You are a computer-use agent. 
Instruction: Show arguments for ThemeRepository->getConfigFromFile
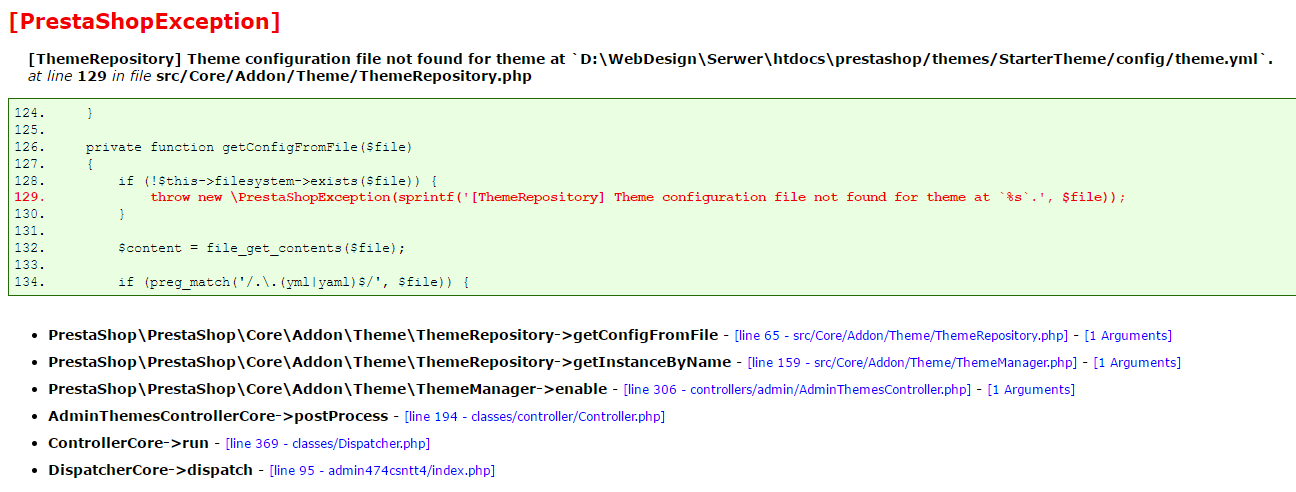[1128, 336]
